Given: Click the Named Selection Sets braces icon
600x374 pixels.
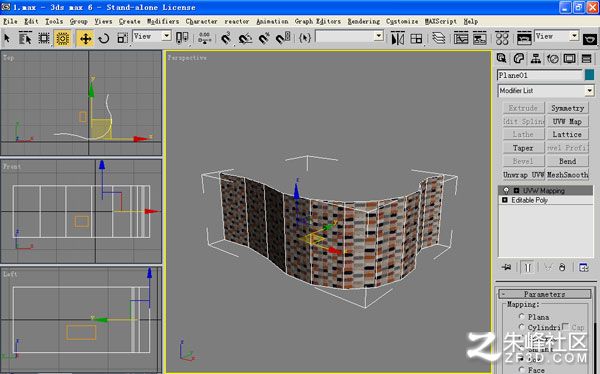Looking at the screenshot, I should 305,38.
